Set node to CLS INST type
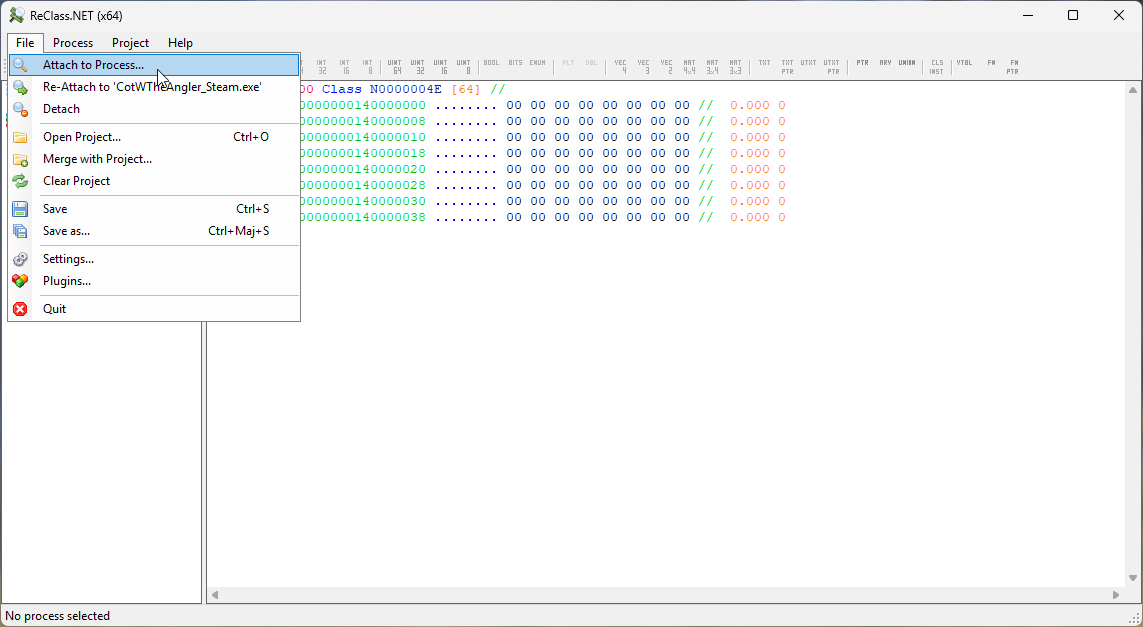This screenshot has width=1143, height=627. point(937,67)
